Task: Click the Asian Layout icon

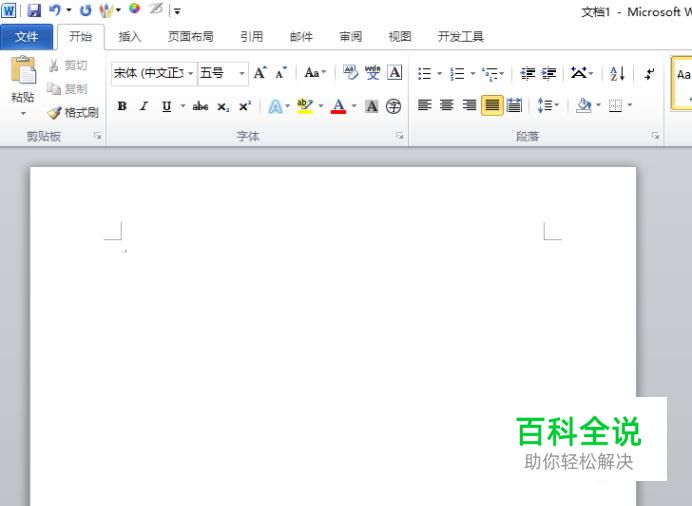Action: tap(579, 73)
